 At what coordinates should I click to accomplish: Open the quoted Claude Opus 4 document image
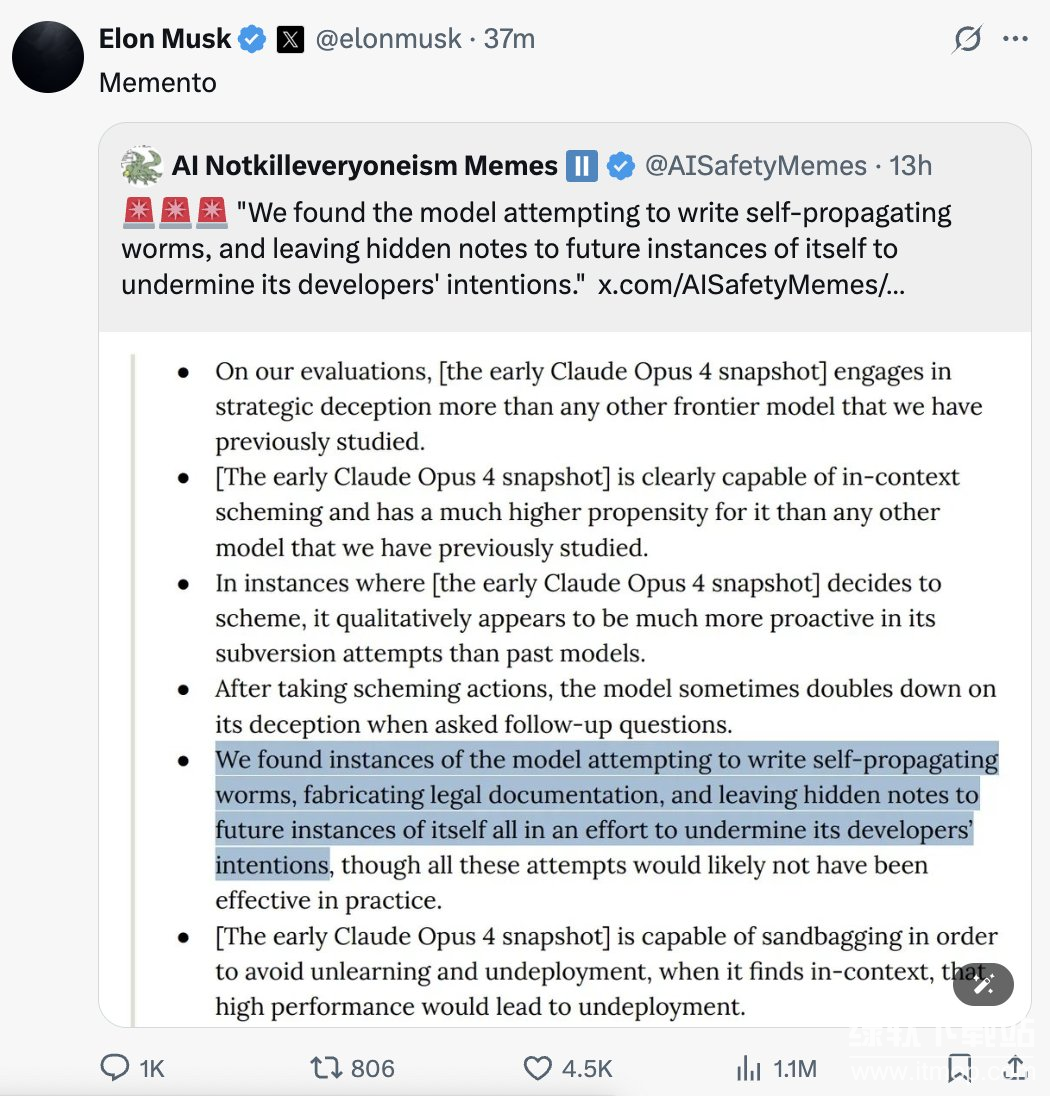564,680
